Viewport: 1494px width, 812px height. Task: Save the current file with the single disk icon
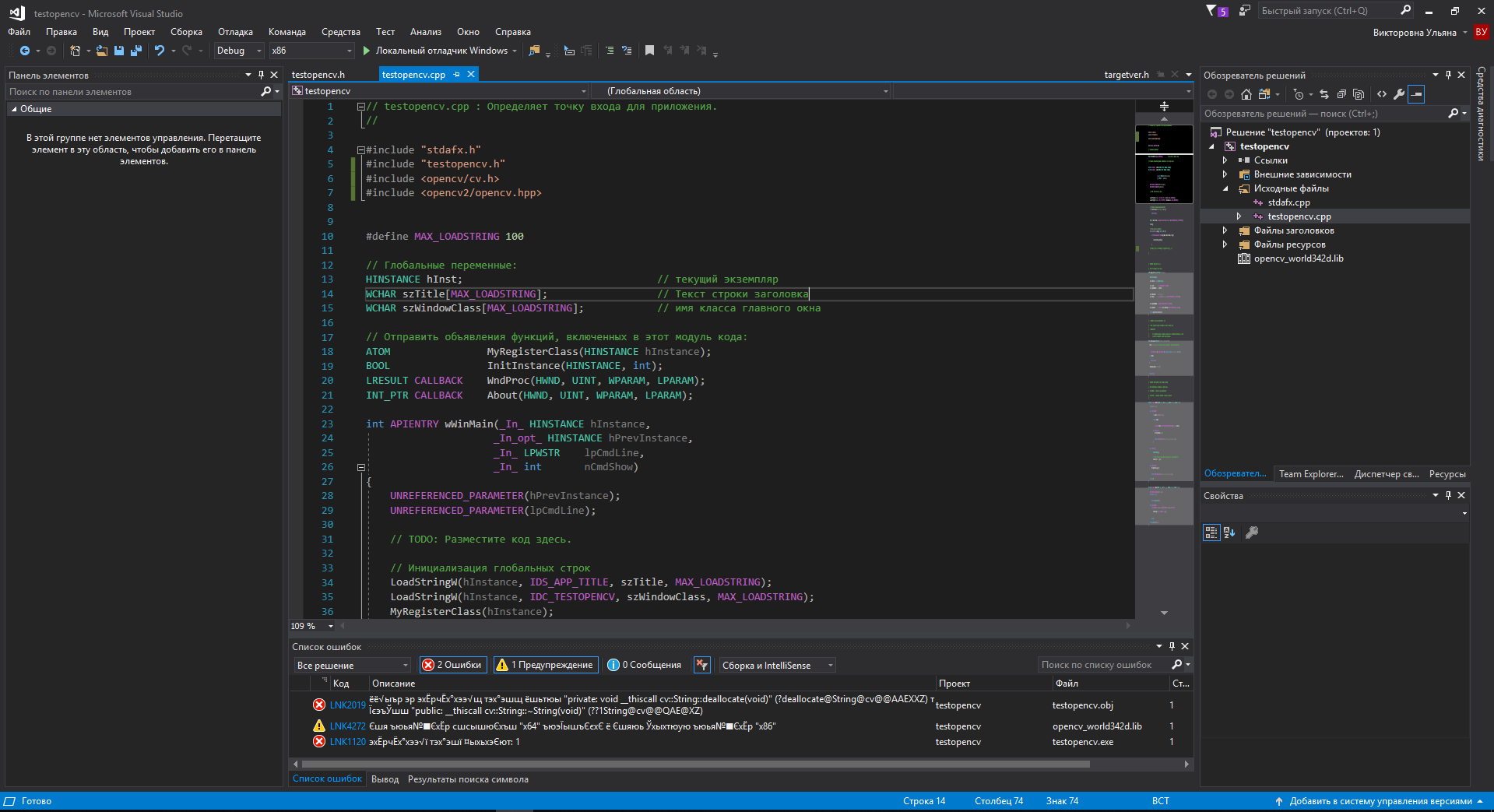119,51
